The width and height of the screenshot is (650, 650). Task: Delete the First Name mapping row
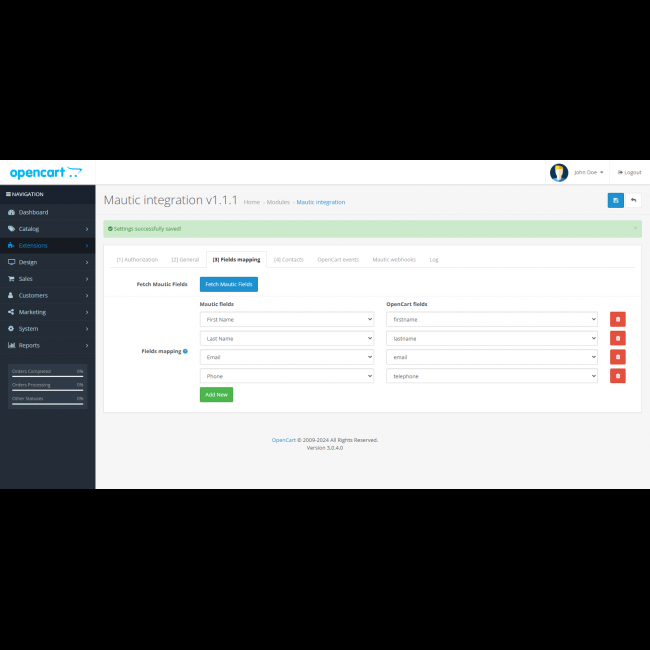(x=617, y=319)
